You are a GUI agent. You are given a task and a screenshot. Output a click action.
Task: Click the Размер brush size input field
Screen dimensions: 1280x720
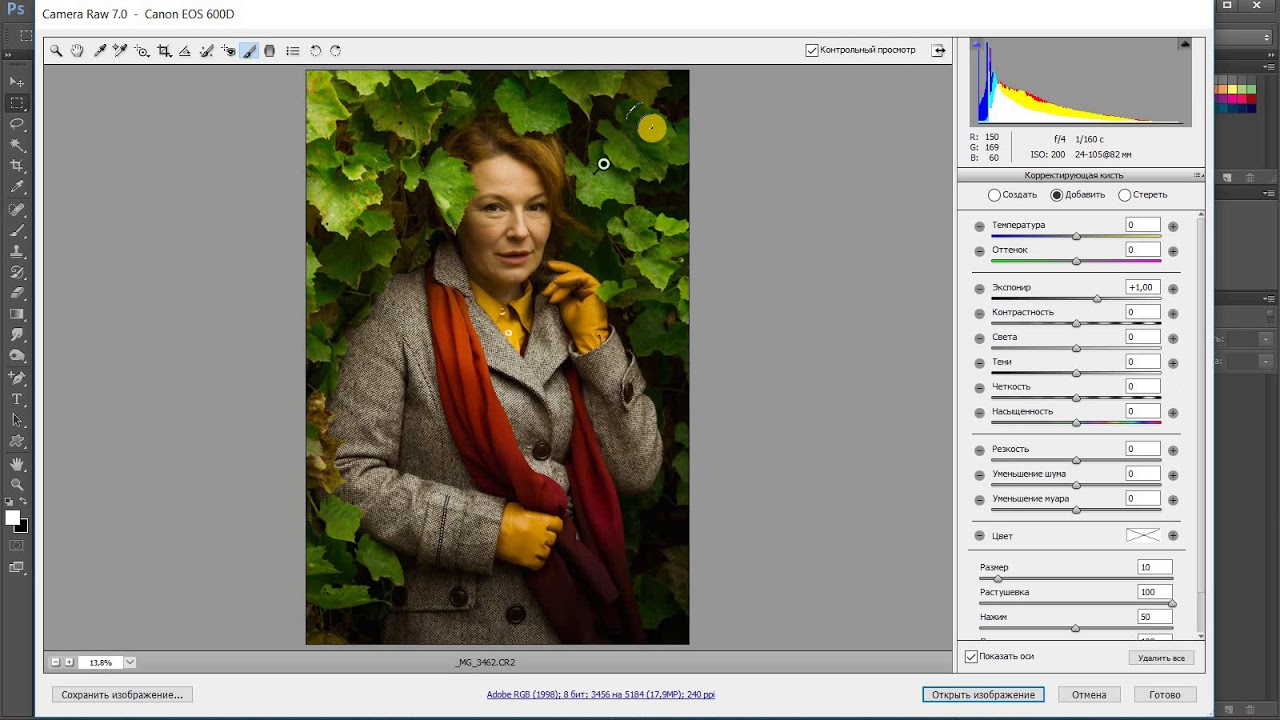point(1154,567)
